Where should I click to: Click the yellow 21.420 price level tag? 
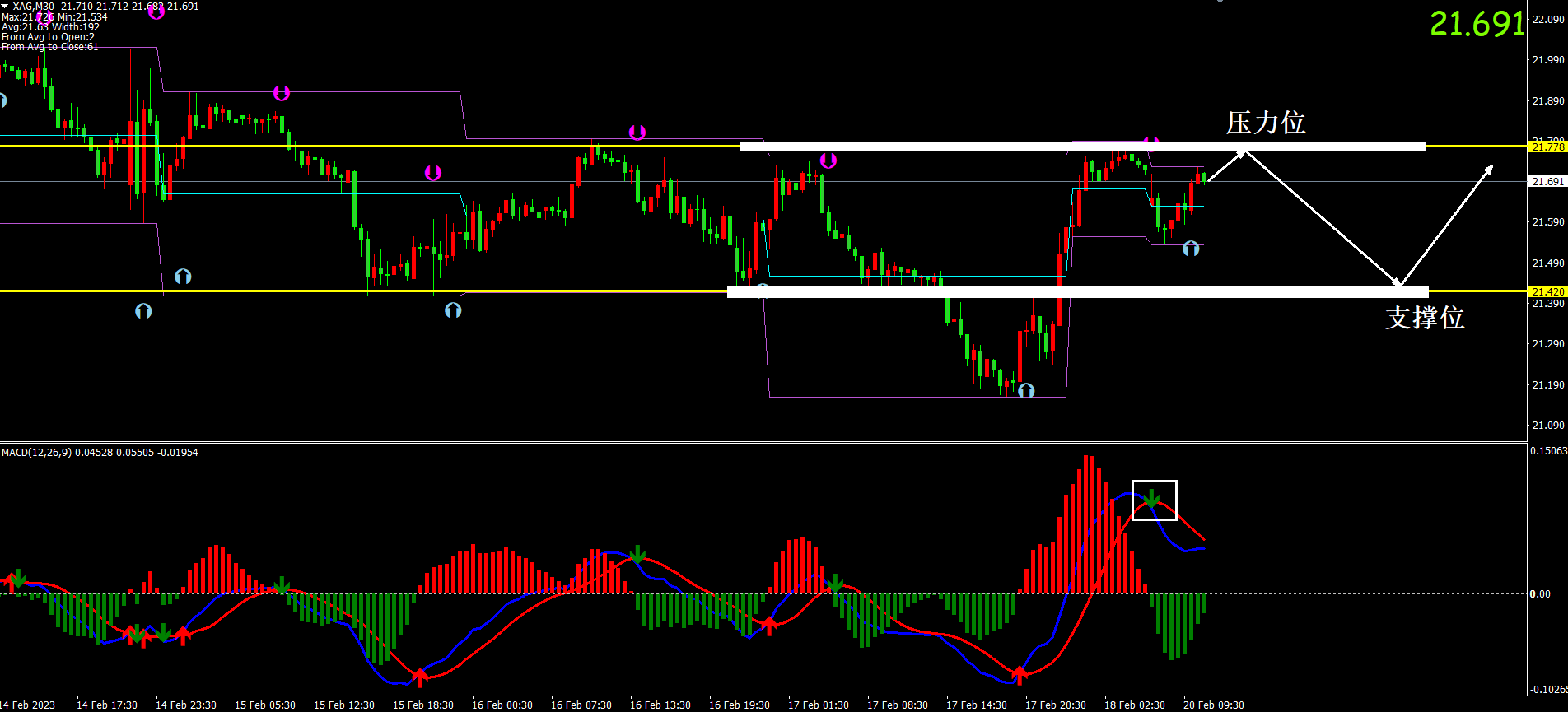[x=1547, y=291]
